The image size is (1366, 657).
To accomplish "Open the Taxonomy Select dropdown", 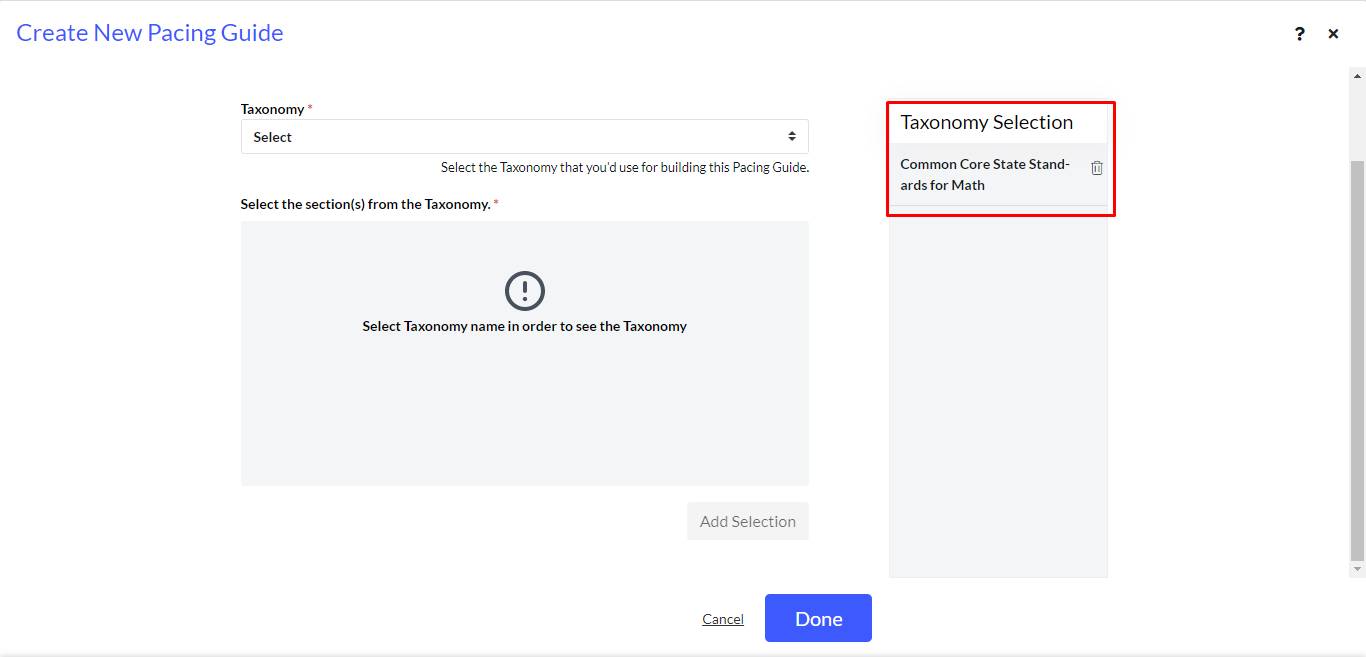I will click(x=524, y=137).
